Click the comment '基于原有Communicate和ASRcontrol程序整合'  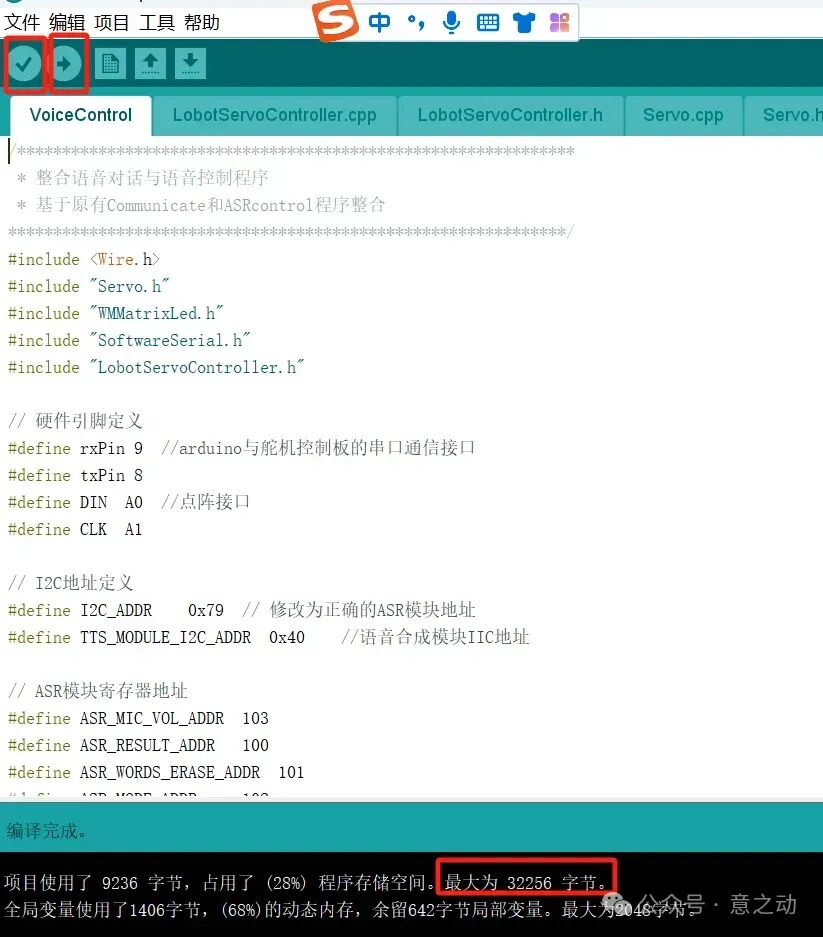(210, 205)
